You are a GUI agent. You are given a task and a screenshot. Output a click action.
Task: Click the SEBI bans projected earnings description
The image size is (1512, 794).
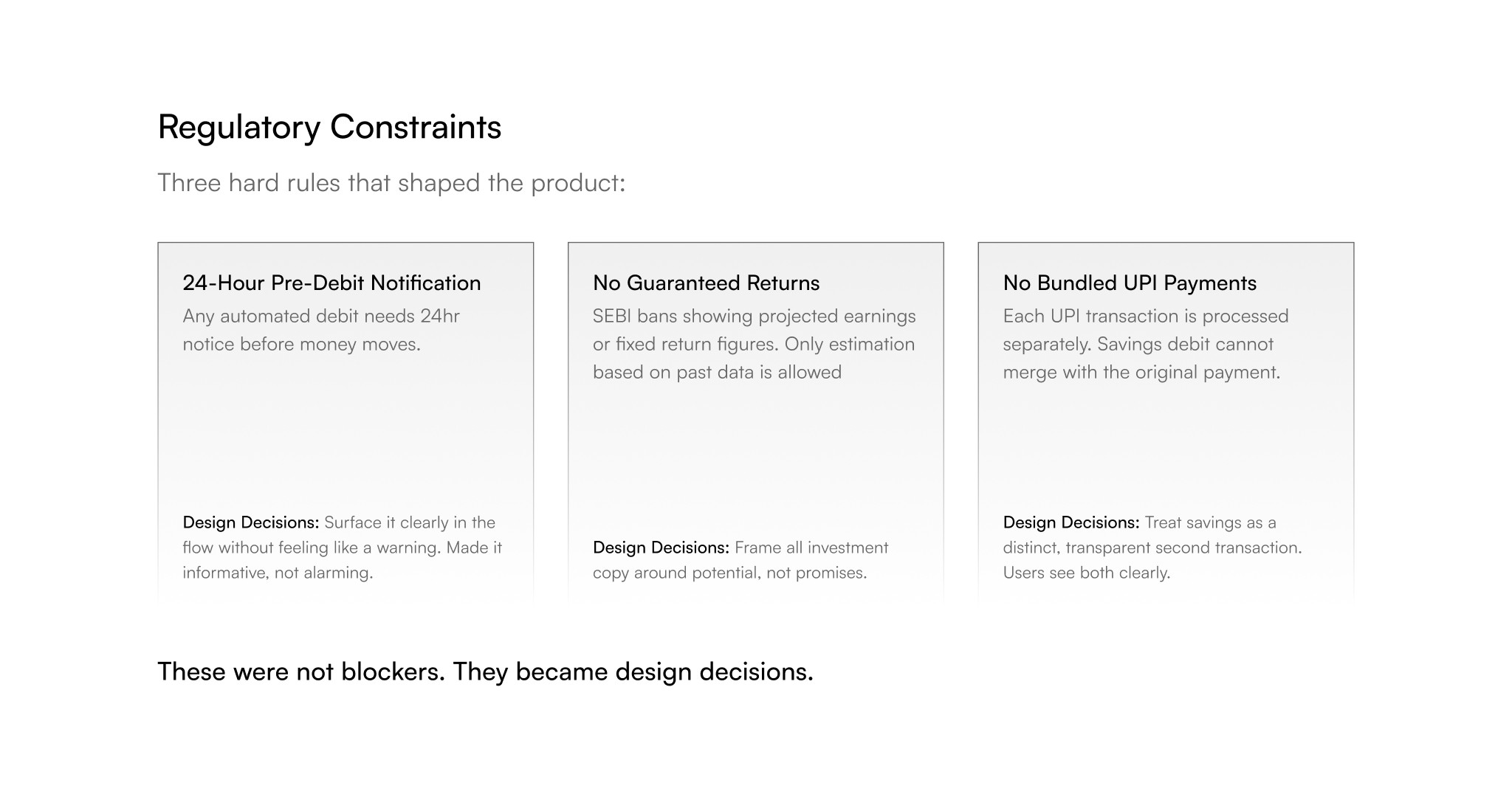point(755,344)
